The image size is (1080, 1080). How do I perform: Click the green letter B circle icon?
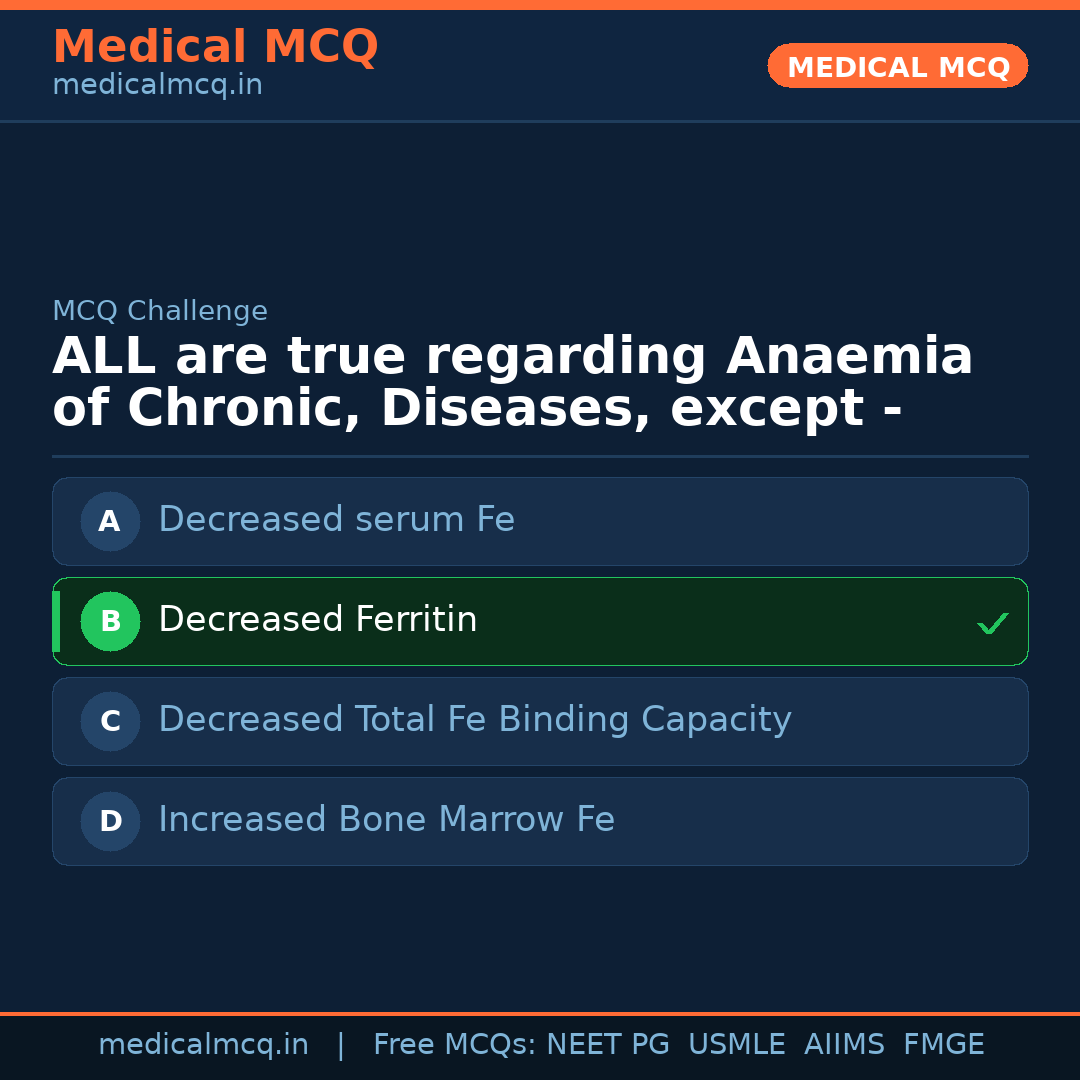tap(110, 621)
